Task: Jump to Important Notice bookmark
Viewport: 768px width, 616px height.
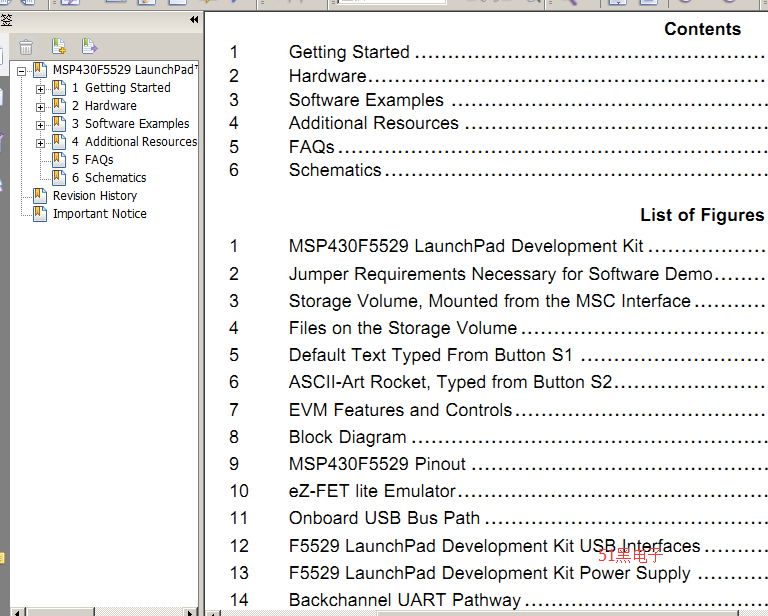Action: (x=99, y=214)
